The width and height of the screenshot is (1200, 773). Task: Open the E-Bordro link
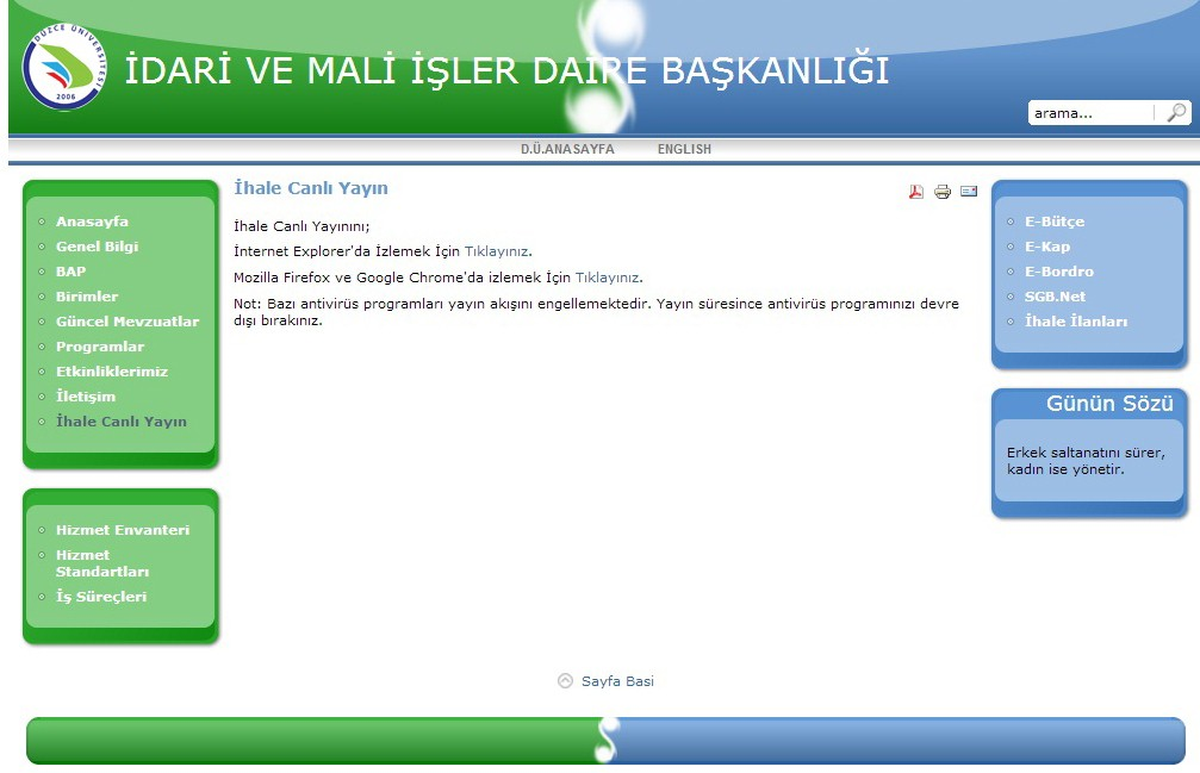[1059, 272]
